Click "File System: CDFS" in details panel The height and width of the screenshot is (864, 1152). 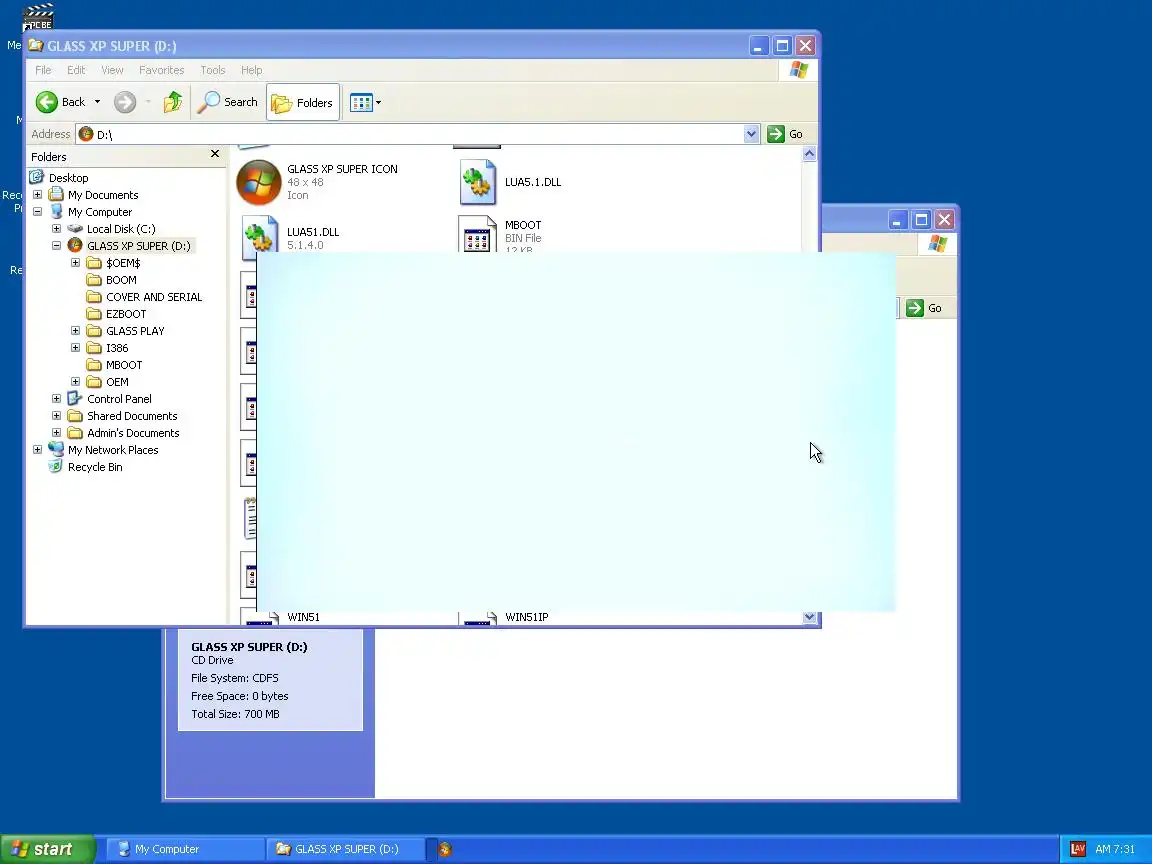[x=234, y=678]
